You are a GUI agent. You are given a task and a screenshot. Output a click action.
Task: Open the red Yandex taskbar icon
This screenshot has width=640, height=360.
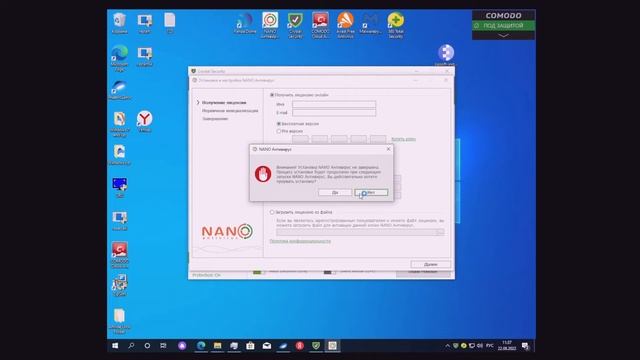[x=300, y=346]
